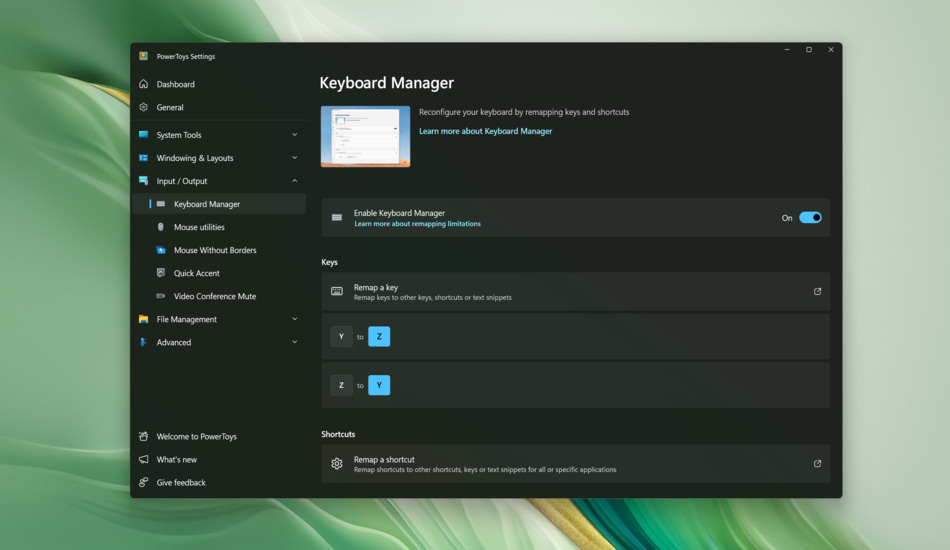Click the Give feedback icon

144,482
